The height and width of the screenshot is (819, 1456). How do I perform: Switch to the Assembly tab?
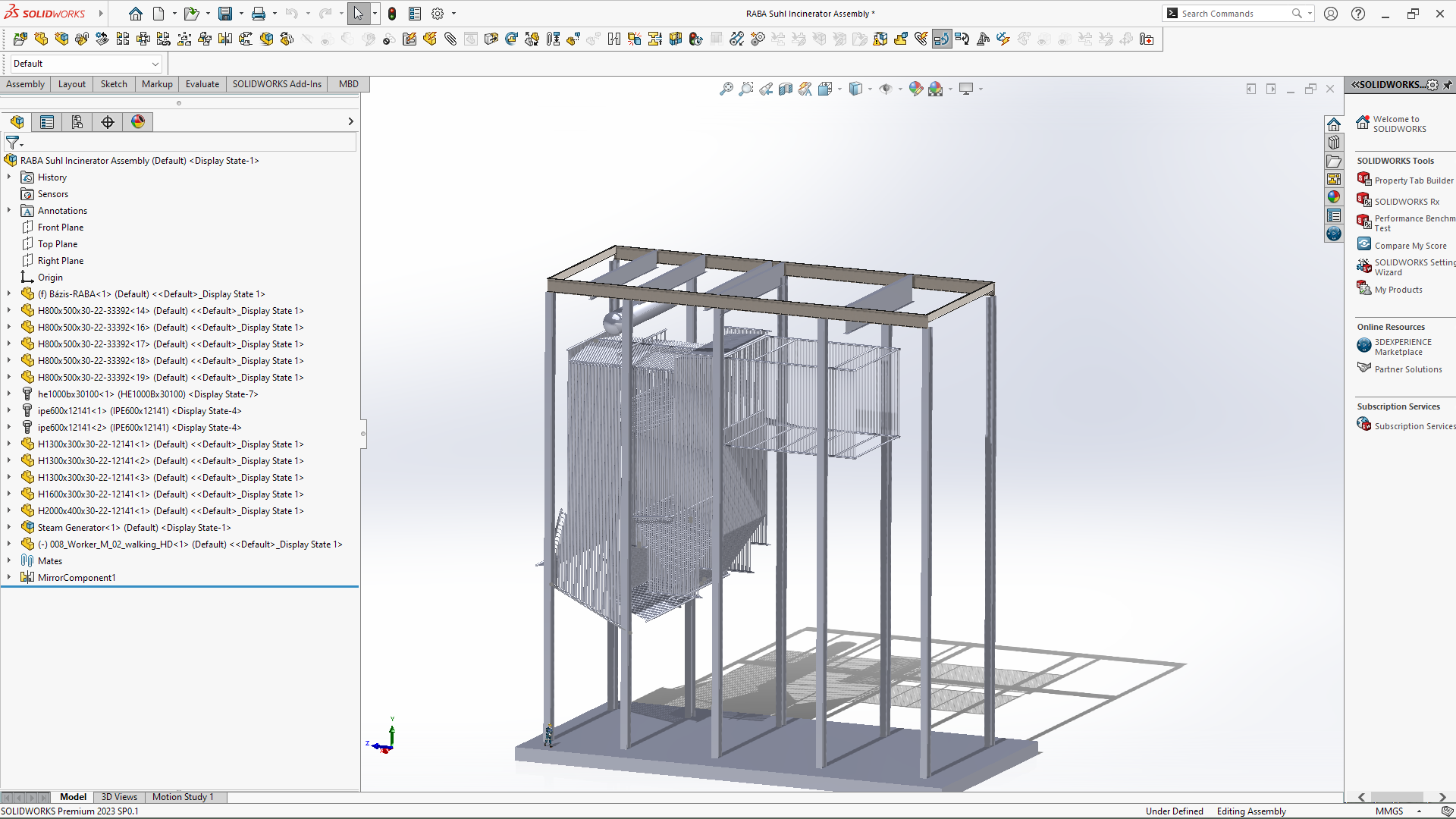26,84
